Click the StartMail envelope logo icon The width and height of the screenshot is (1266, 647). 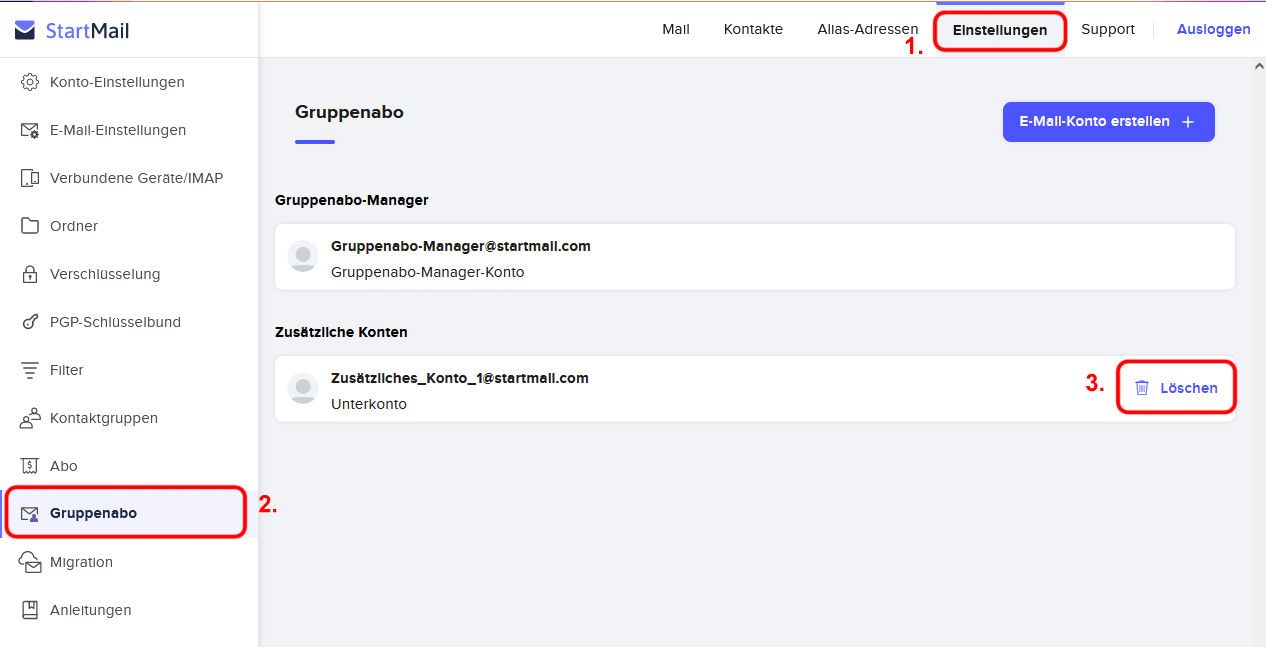point(25,31)
